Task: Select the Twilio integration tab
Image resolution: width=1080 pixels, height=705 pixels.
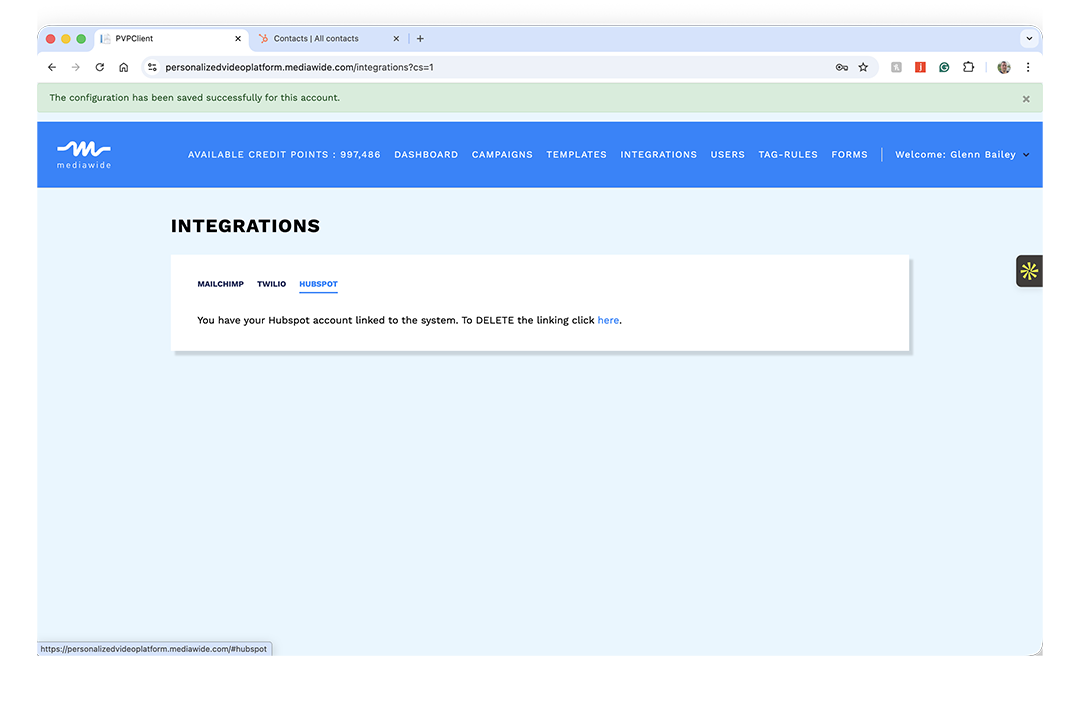Action: pos(271,284)
